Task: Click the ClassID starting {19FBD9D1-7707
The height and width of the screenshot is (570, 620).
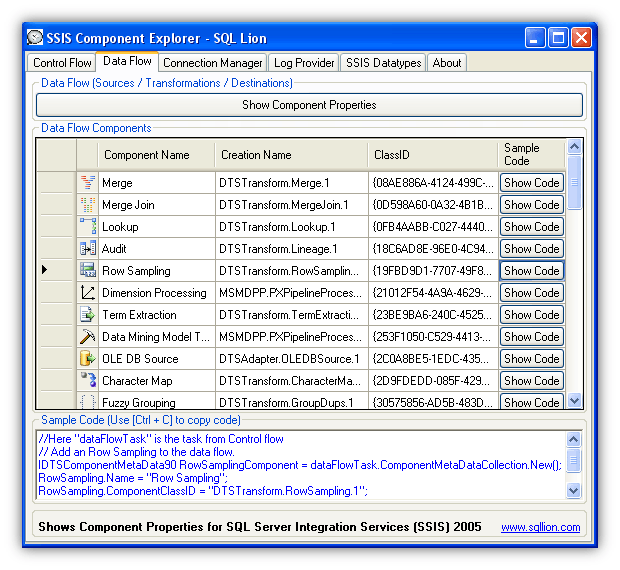Action: click(x=433, y=270)
